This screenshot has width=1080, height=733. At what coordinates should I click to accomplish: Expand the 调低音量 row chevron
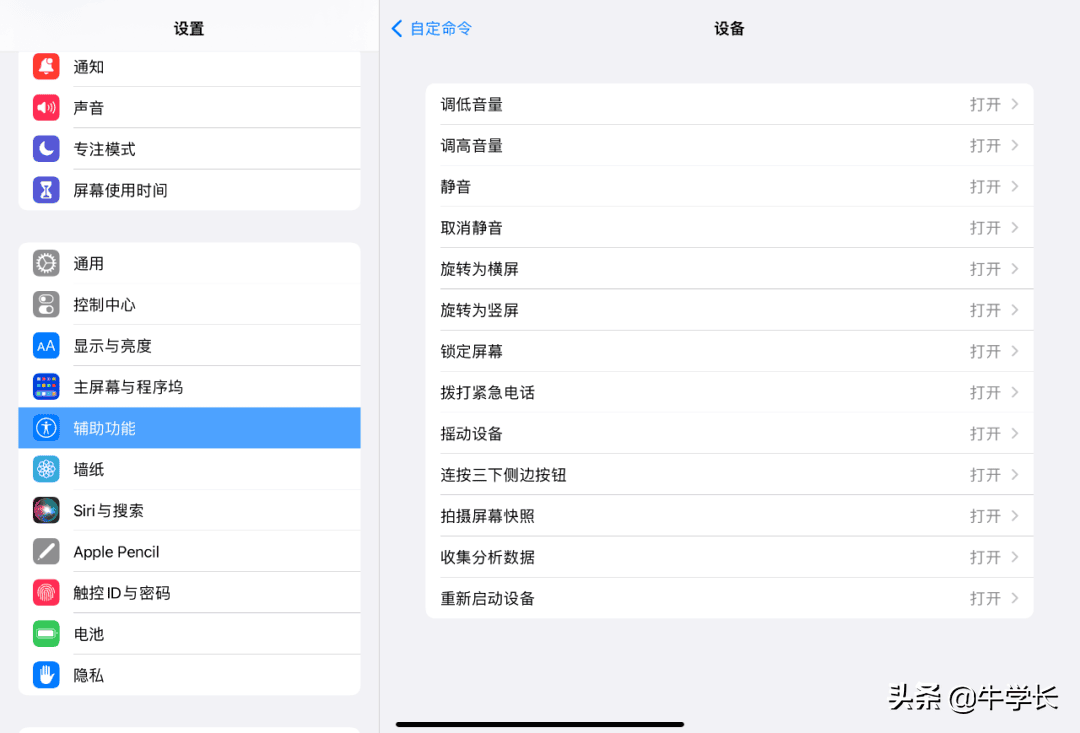point(1014,104)
